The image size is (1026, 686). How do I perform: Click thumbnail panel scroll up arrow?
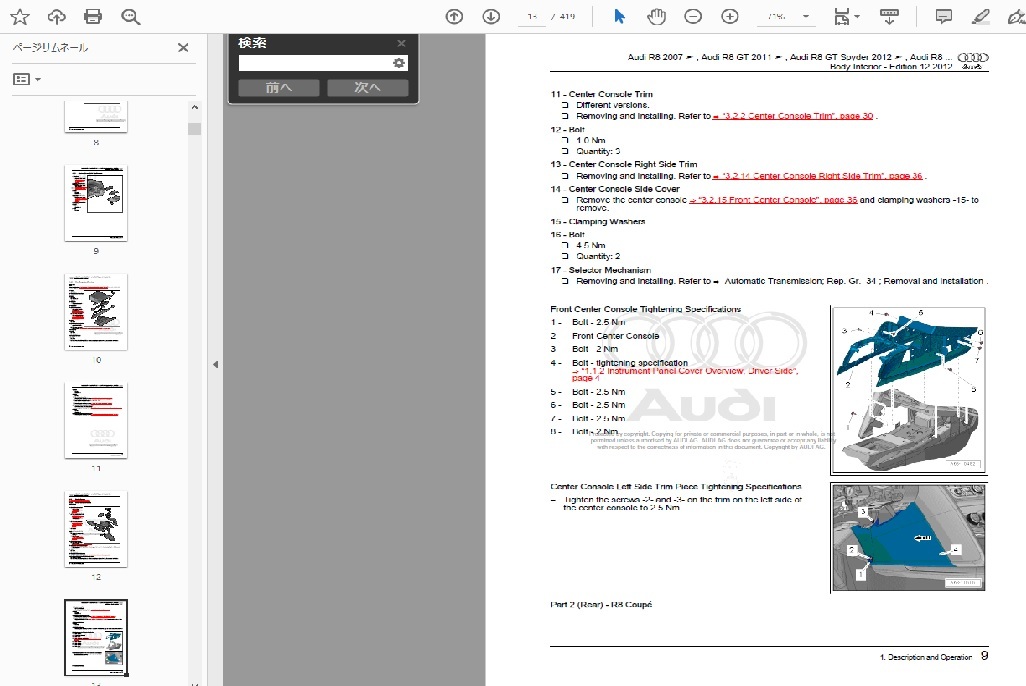coord(194,107)
